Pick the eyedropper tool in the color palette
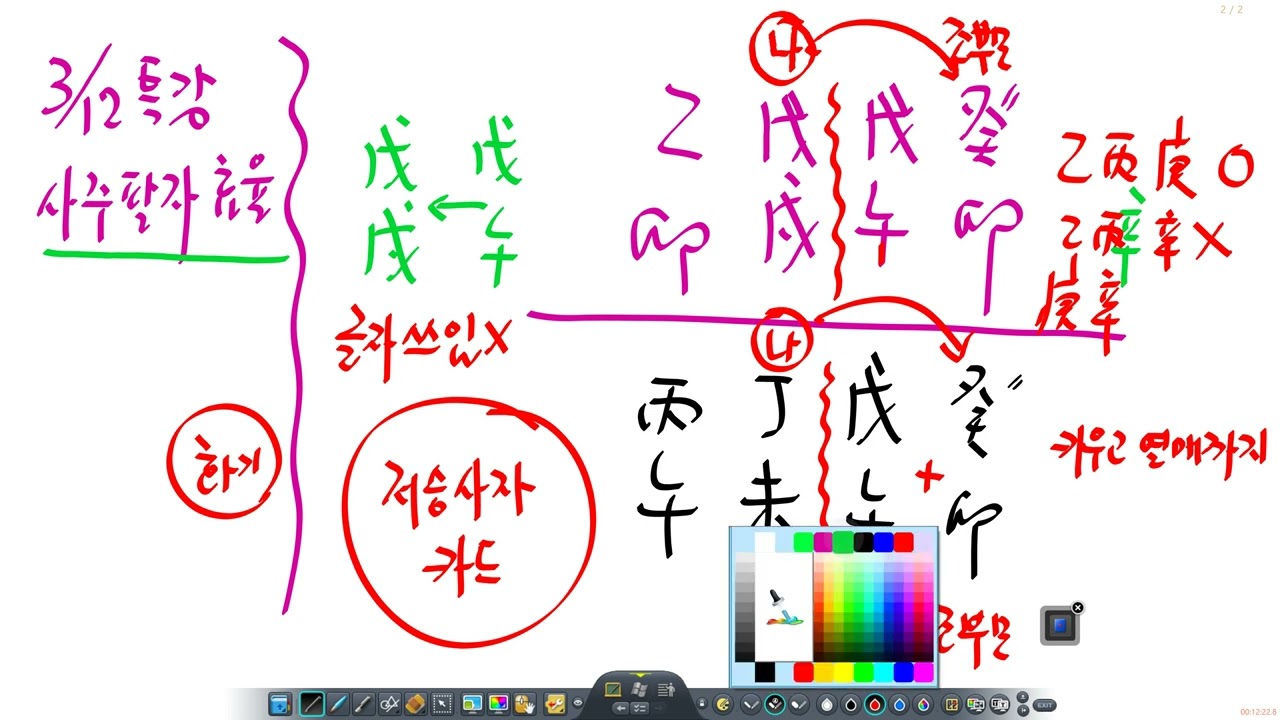 point(785,608)
